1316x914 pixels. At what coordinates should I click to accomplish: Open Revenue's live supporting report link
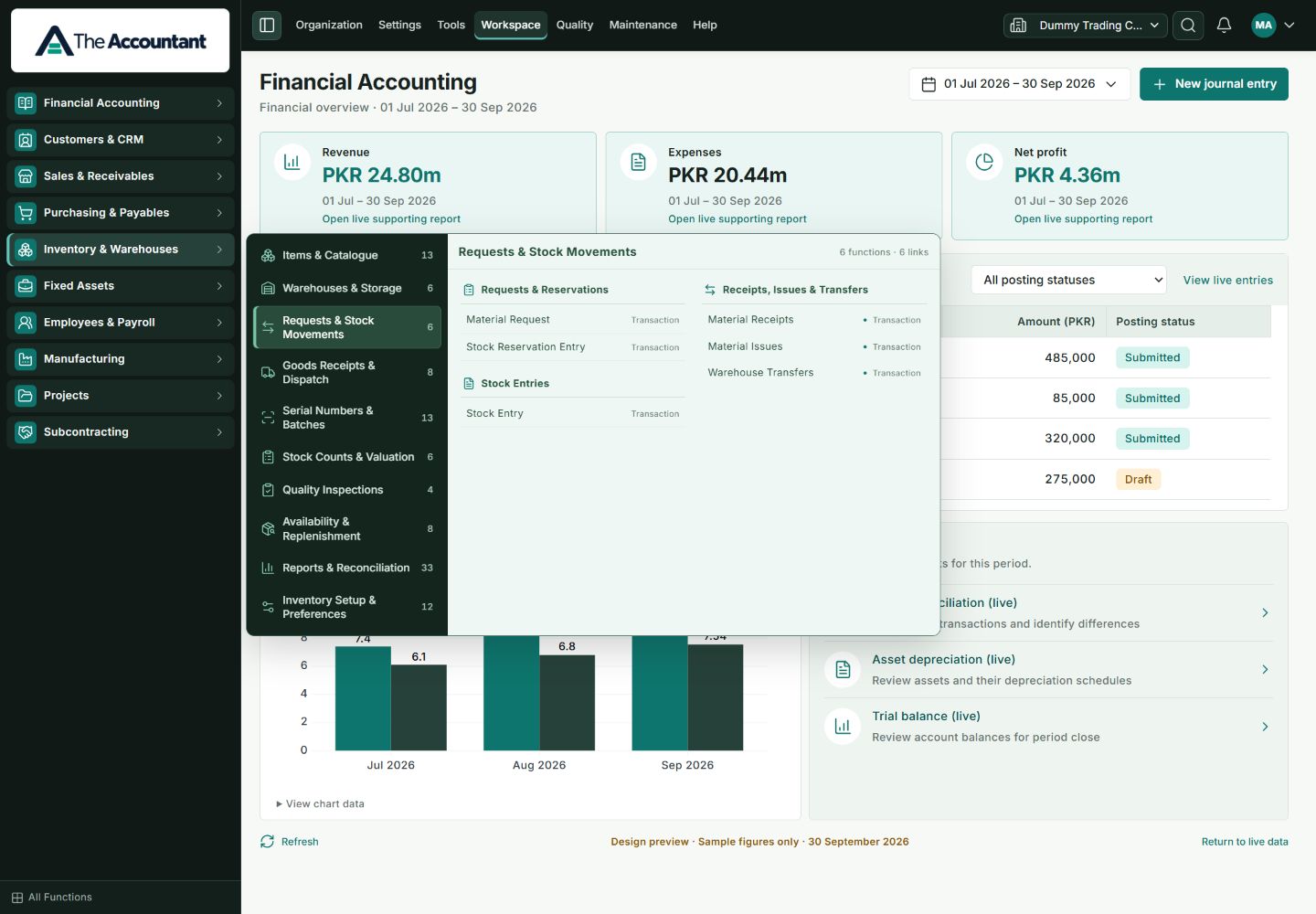click(x=391, y=219)
